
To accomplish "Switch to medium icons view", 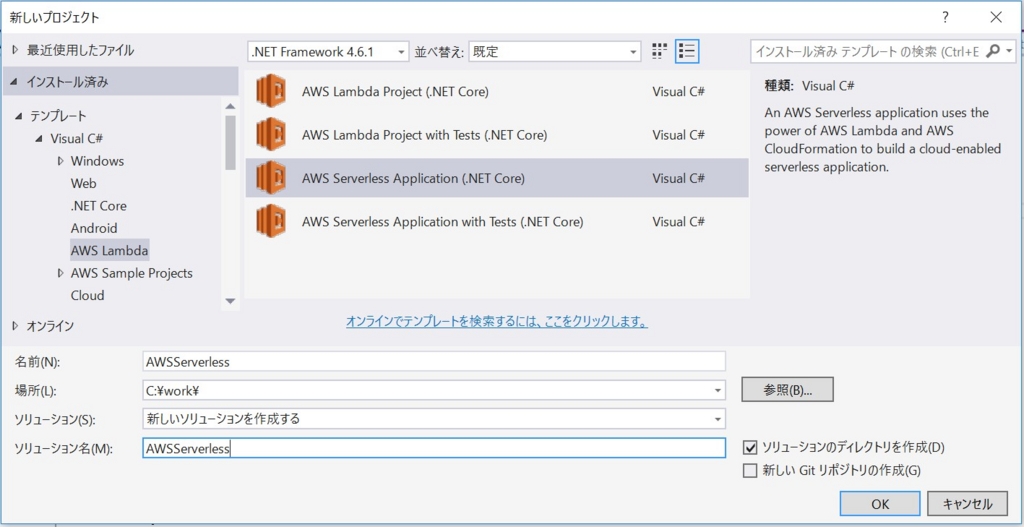I will (x=660, y=51).
